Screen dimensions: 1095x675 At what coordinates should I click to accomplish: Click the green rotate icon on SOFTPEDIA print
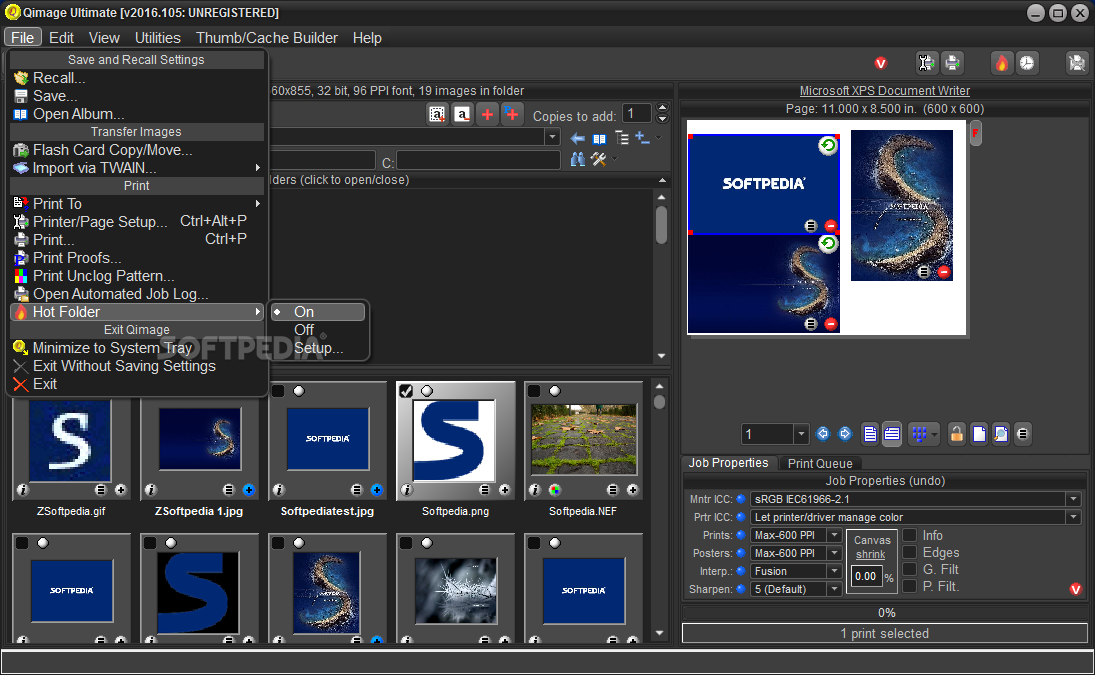tap(828, 145)
